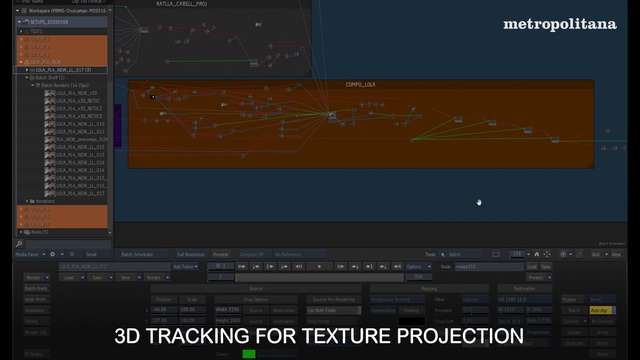640x360 pixels.
Task: Open the Media Panel dropdown
Action: [30, 254]
